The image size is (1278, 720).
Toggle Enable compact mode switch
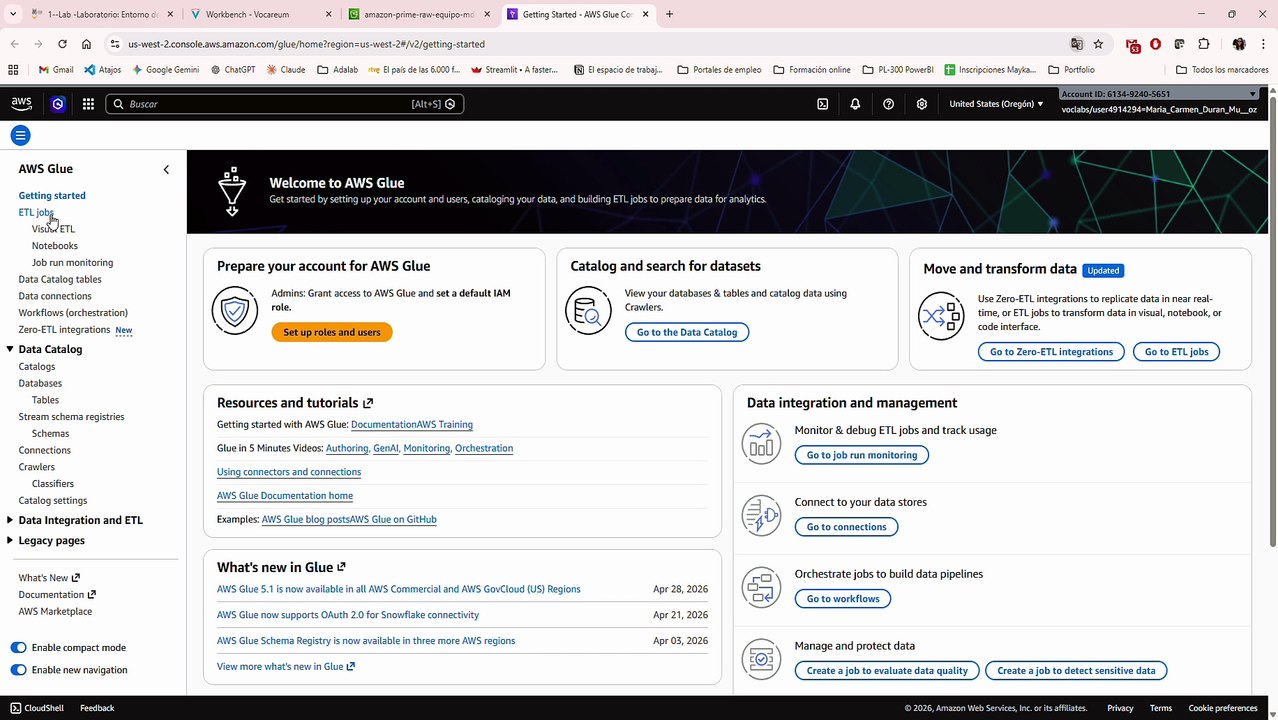coord(19,648)
